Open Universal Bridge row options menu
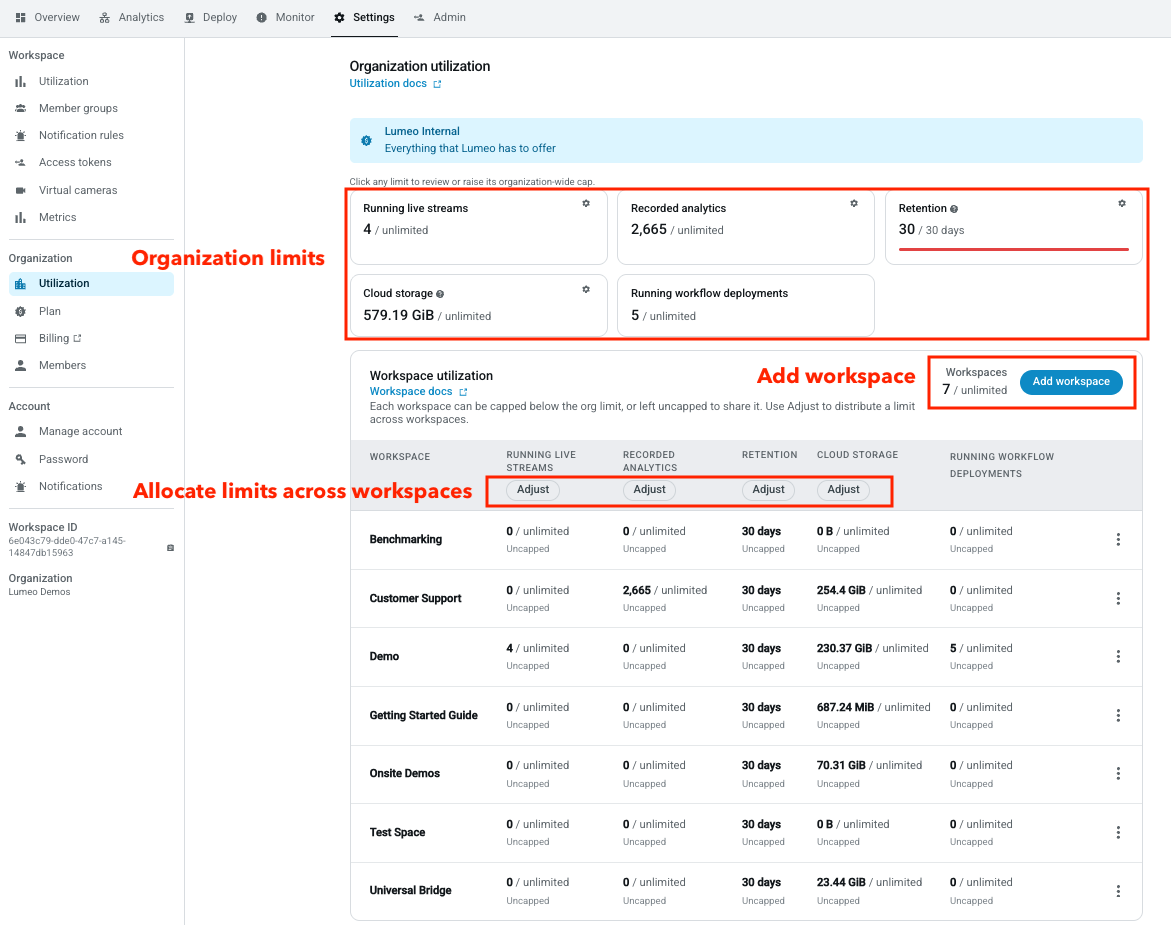Viewport: 1171px width, 925px height. pyautogui.click(x=1118, y=891)
